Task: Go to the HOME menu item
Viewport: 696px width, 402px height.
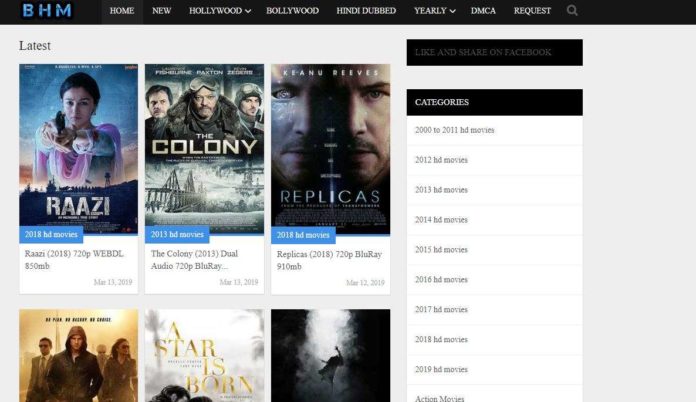Action: (122, 11)
